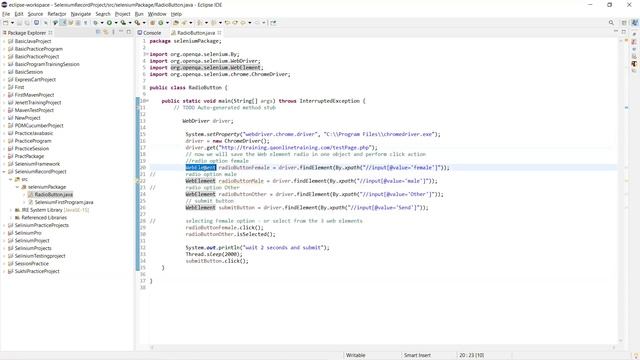Viewport: 640px width, 360px height.
Task: Click the Open Type toolbar icon
Action: click(176, 23)
